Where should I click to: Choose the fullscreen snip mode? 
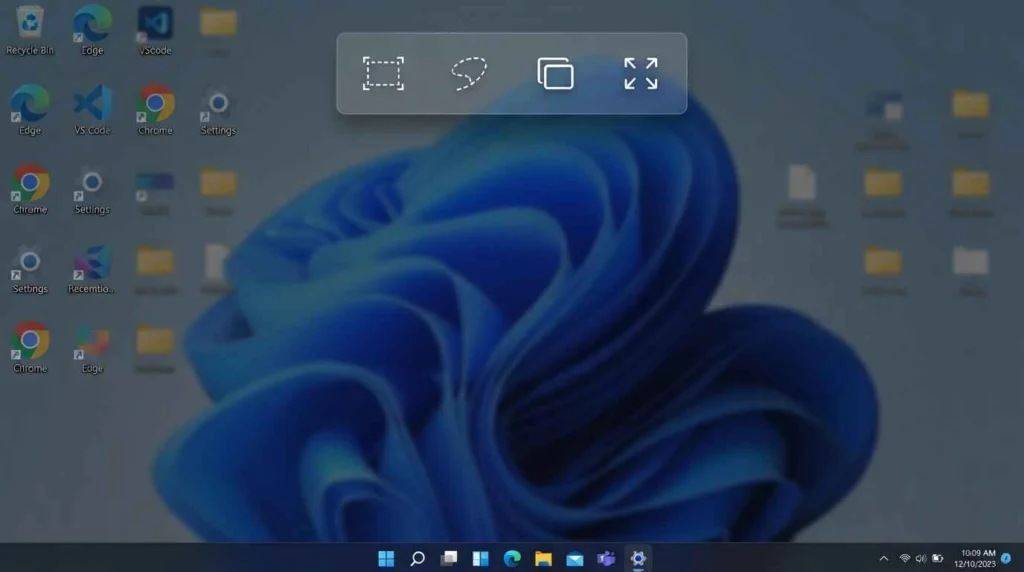(x=641, y=73)
